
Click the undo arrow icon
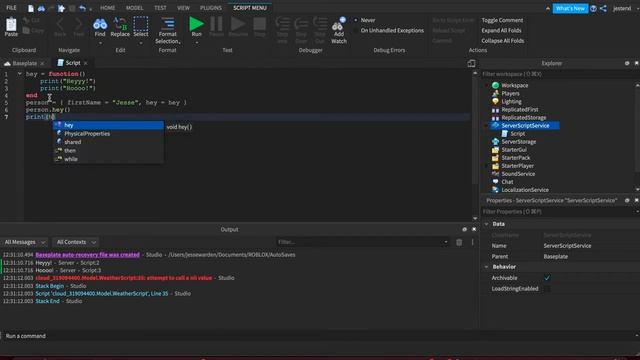point(82,8)
